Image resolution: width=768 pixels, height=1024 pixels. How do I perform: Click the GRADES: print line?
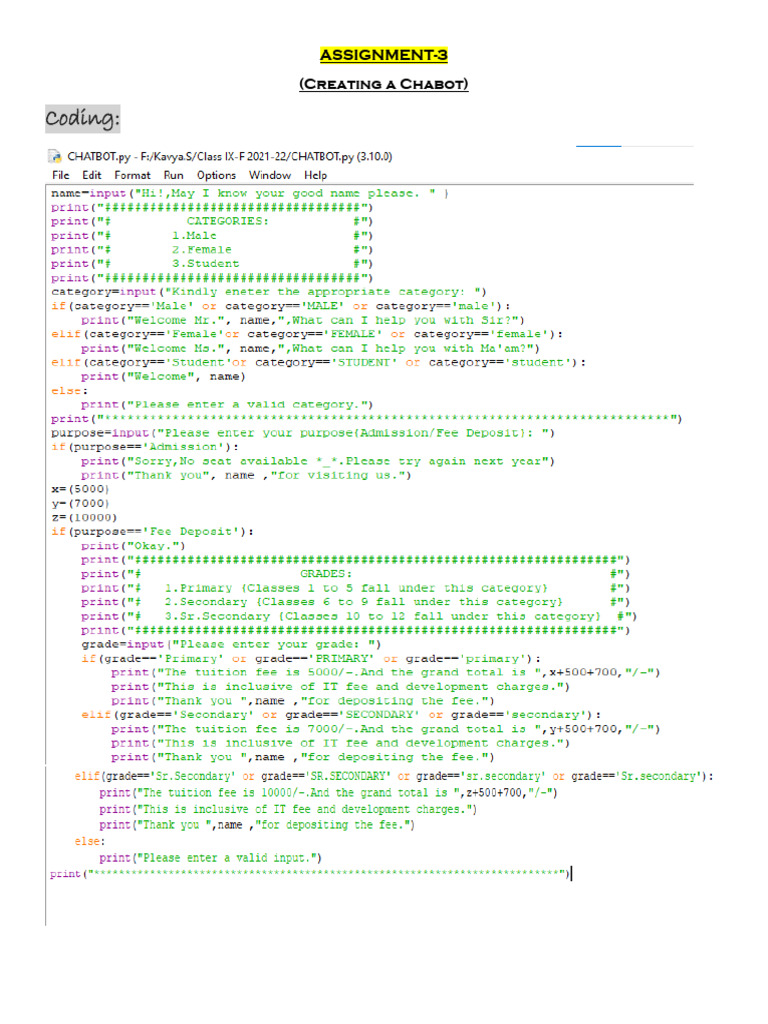pyautogui.click(x=356, y=574)
